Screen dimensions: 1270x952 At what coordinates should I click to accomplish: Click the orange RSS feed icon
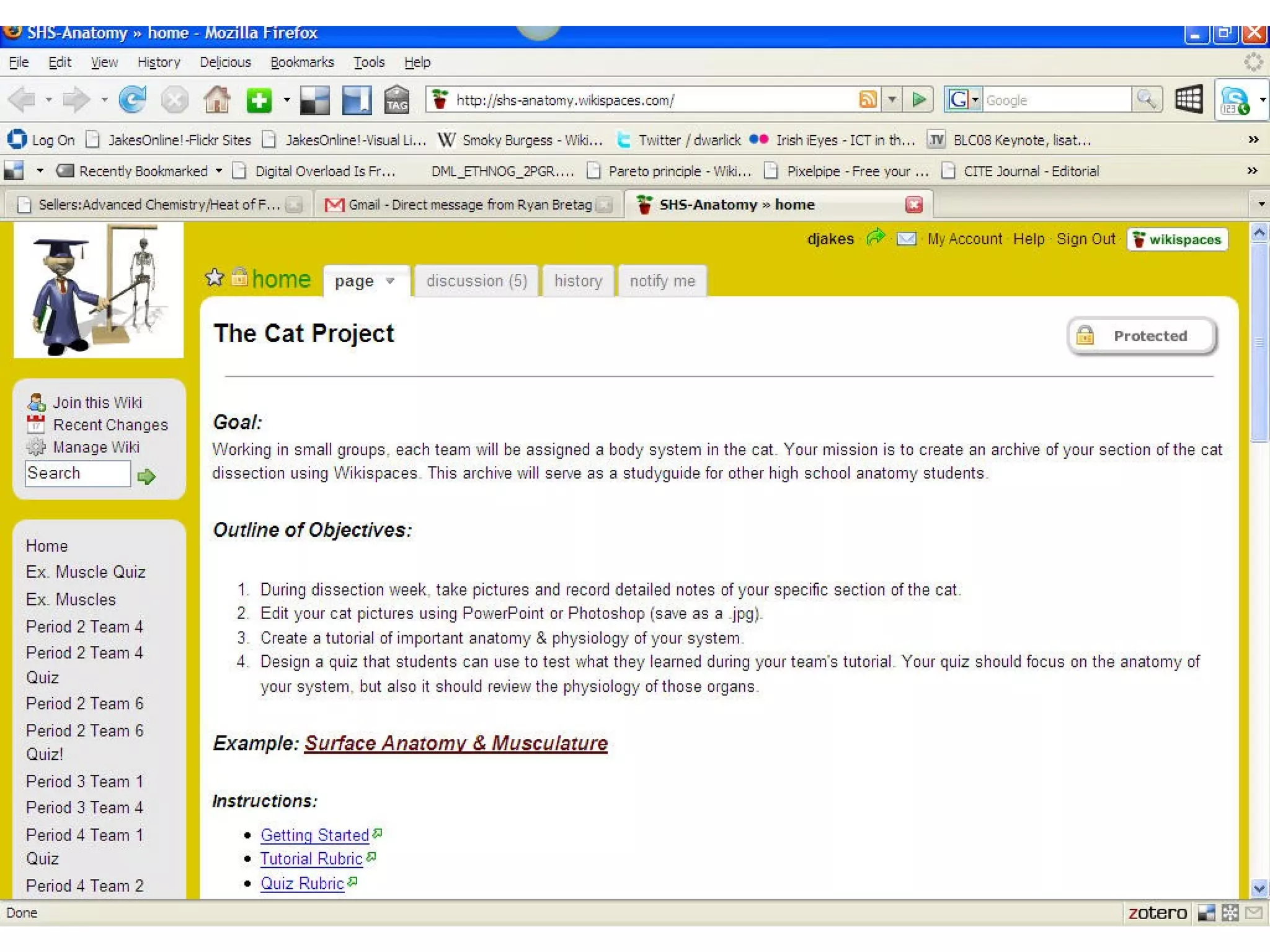[868, 99]
